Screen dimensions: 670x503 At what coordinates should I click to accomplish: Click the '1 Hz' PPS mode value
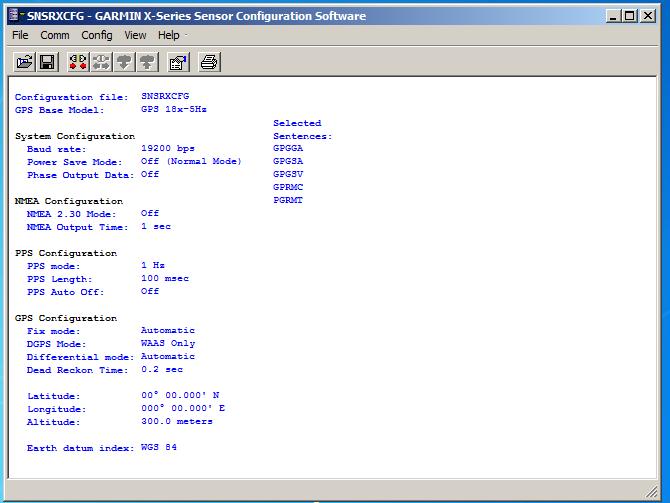coord(153,265)
